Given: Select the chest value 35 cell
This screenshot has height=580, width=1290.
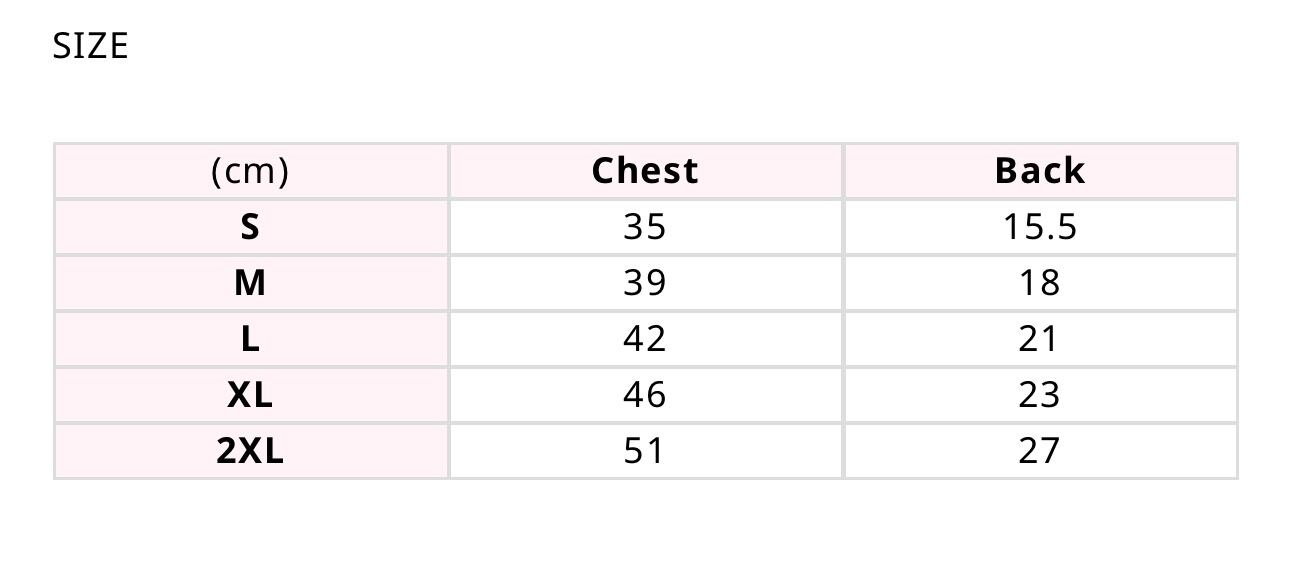Looking at the screenshot, I should tap(645, 227).
